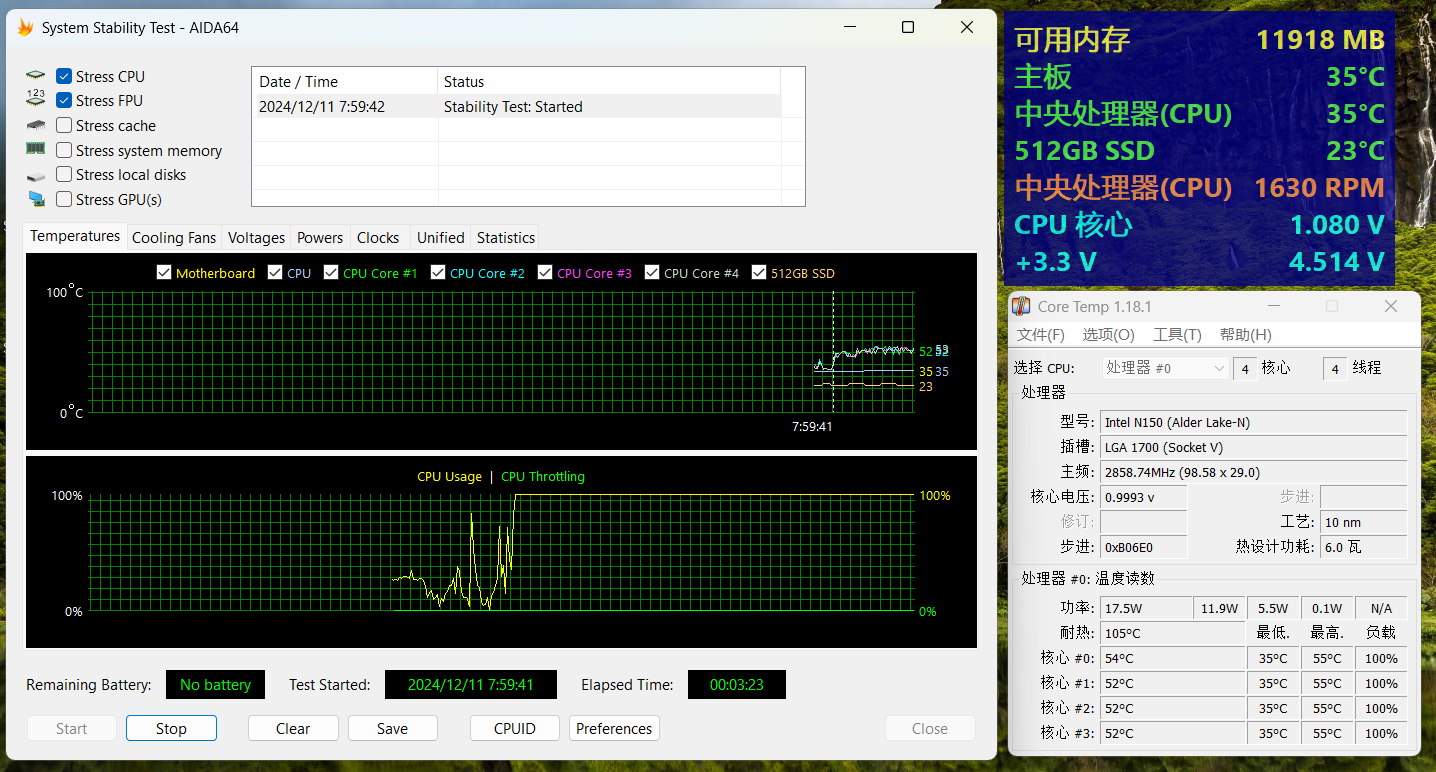
Task: Click the 123 icon beside Stress FPU
Action: coord(36,100)
